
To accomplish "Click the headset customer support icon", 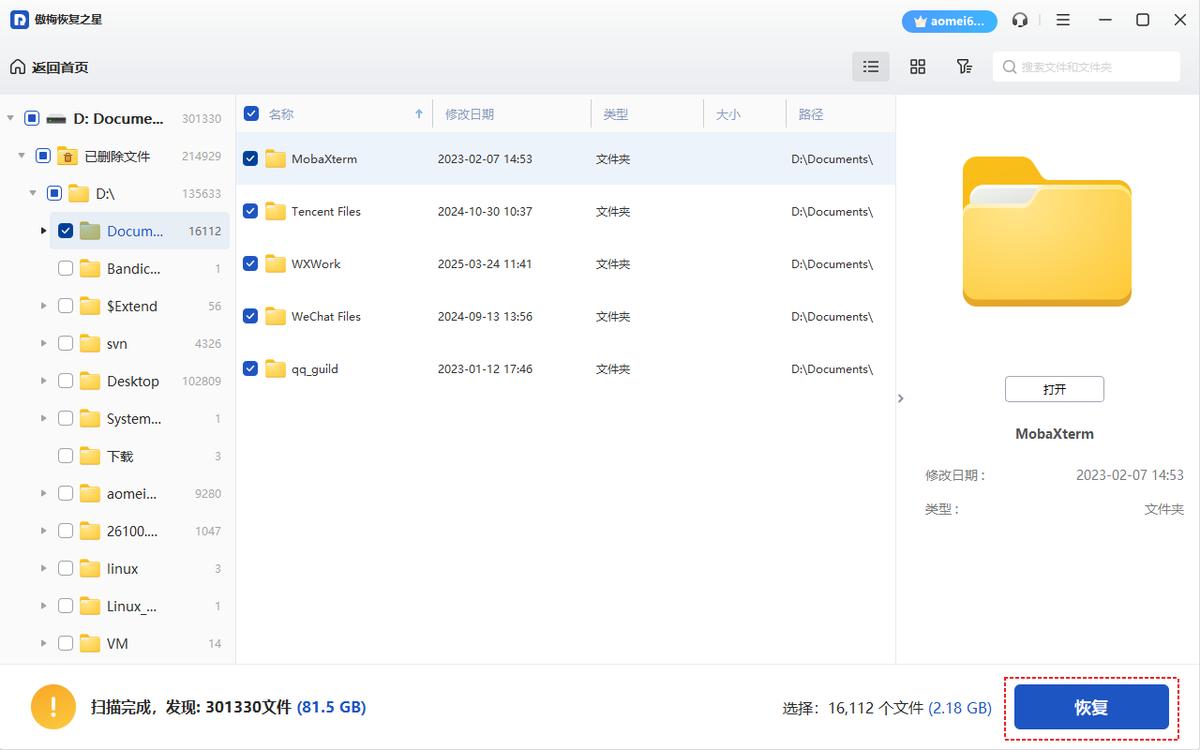I will [1020, 20].
